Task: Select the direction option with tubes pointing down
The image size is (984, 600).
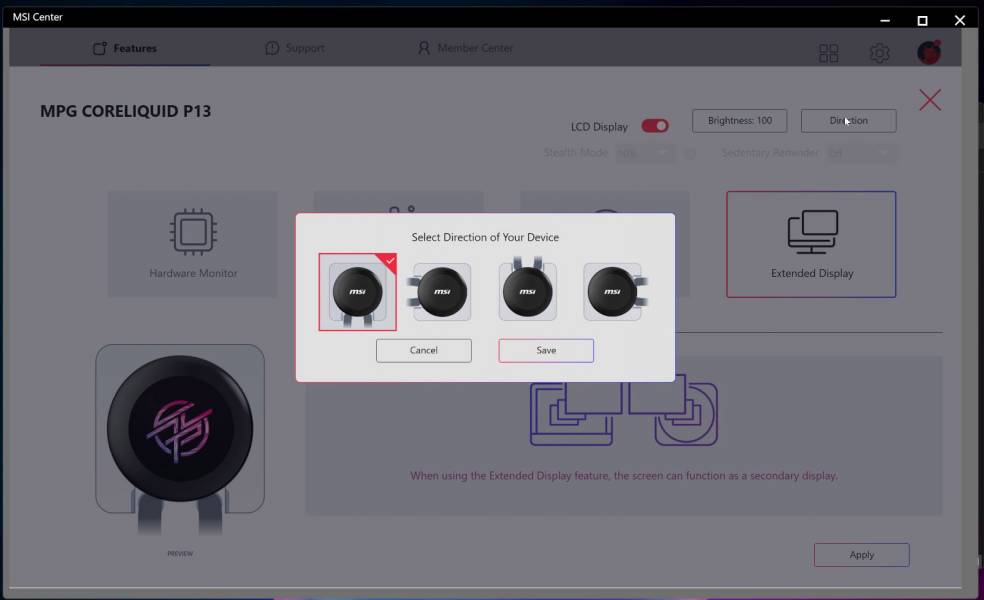Action: [357, 292]
